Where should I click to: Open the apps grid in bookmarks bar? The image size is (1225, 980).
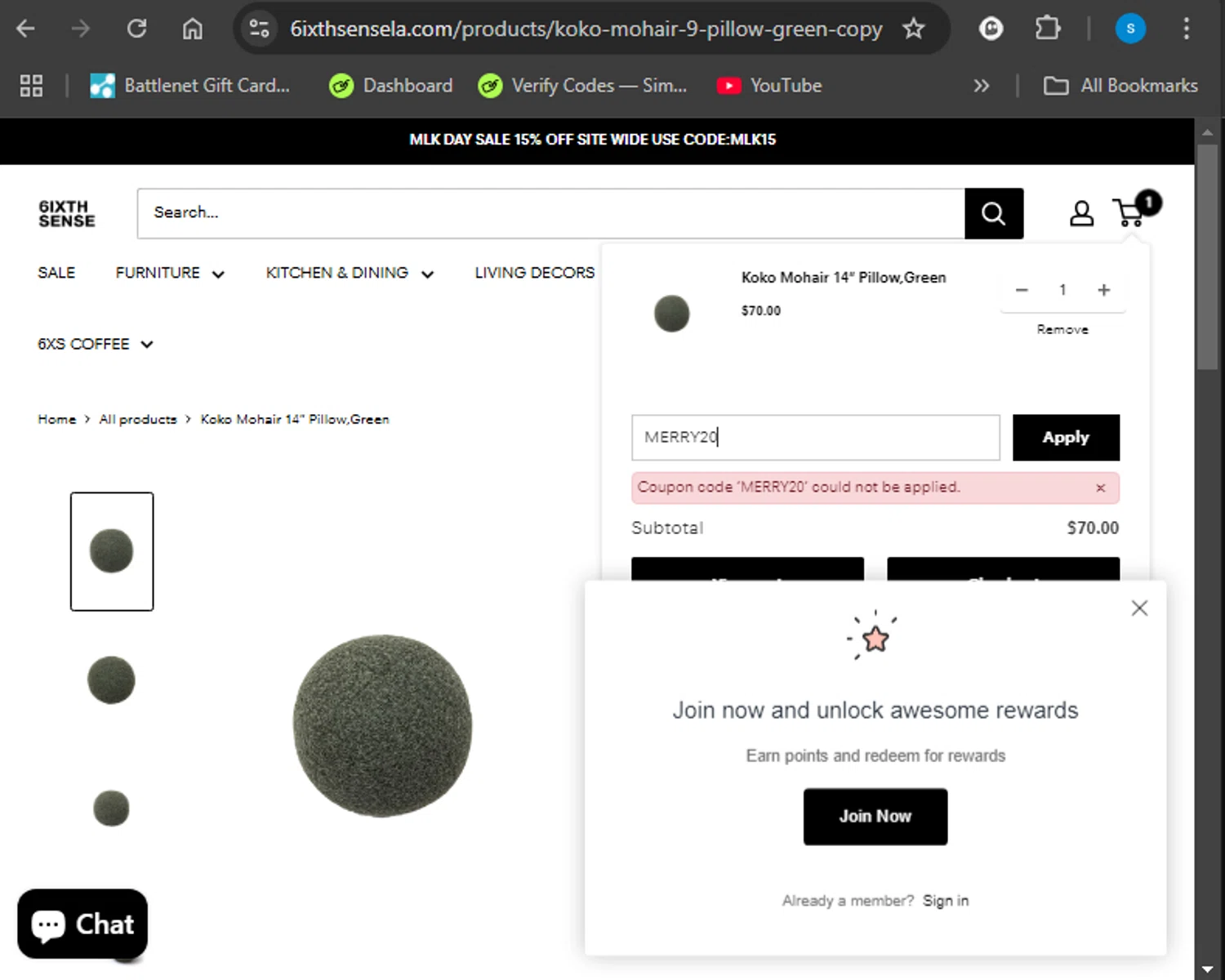[31, 86]
